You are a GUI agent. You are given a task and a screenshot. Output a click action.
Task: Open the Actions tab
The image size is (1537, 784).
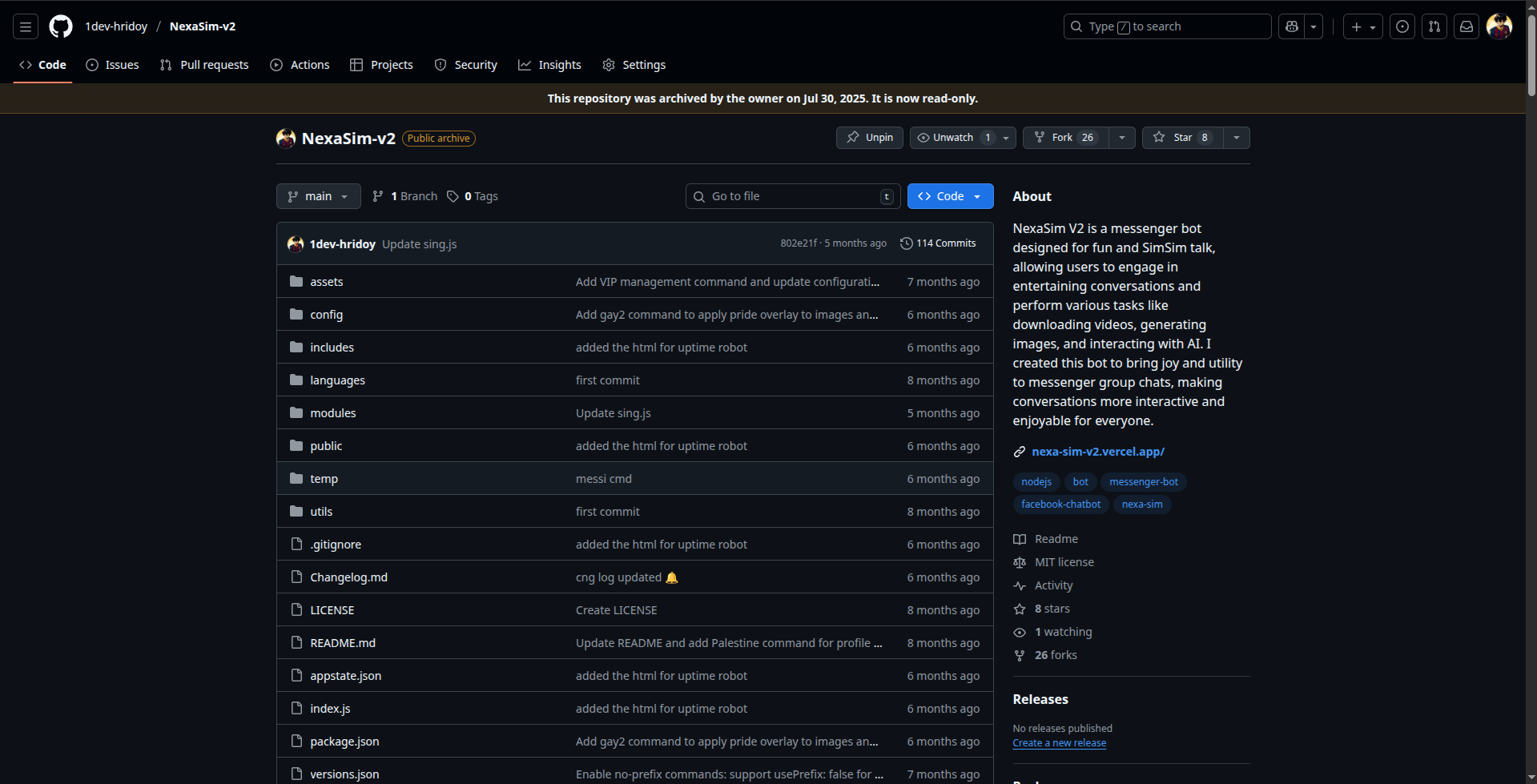(300, 65)
